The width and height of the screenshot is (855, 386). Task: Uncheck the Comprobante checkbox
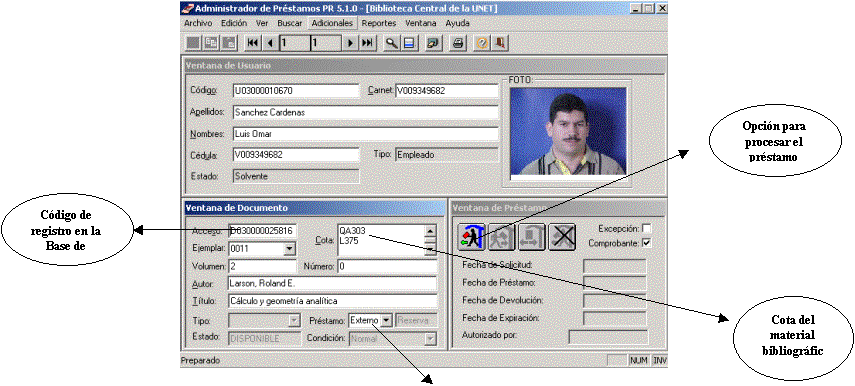[647, 243]
